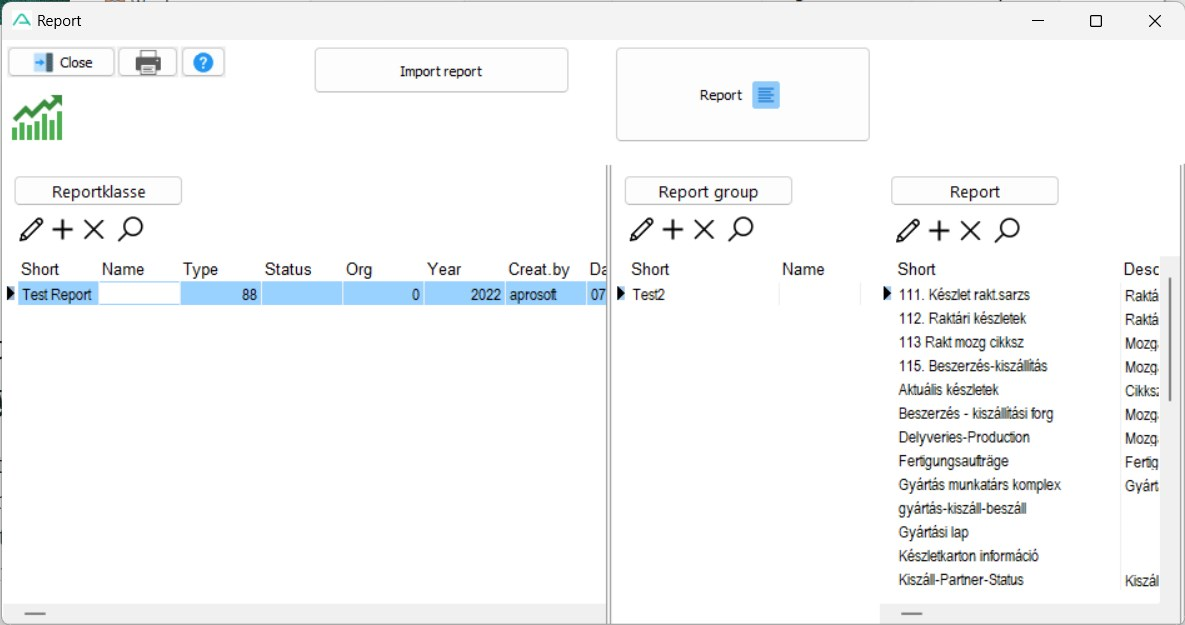Click the empty Name cell of Test Report

coord(140,294)
